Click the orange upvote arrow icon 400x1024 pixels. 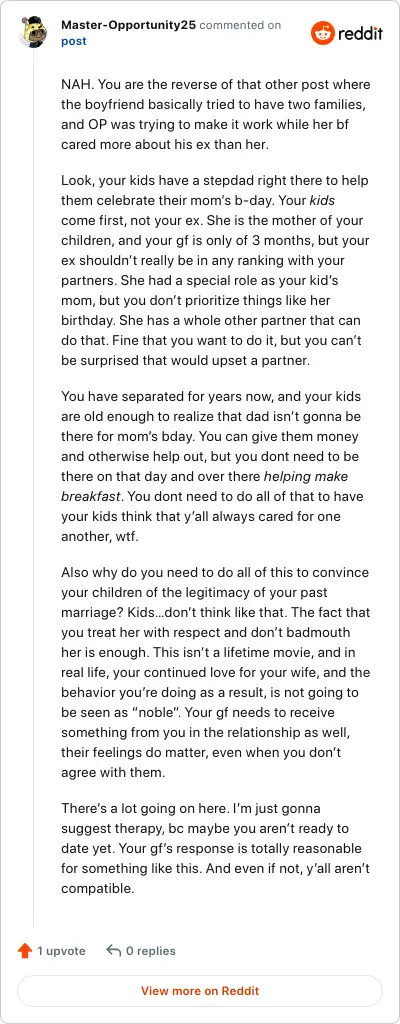click(x=25, y=951)
